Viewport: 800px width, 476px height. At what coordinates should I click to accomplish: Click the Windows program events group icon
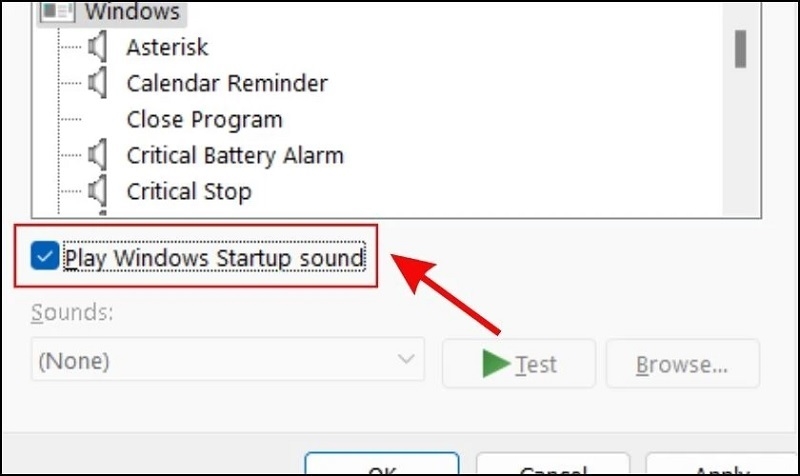coord(61,12)
